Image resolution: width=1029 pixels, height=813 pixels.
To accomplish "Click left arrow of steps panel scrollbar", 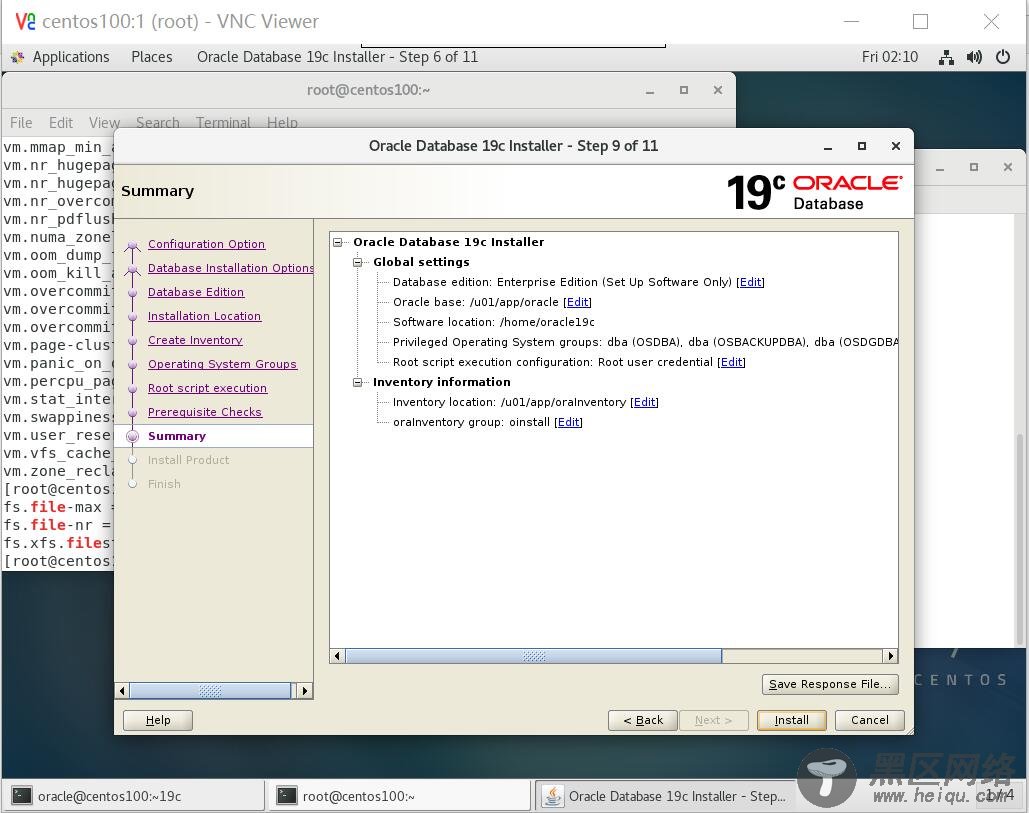I will 122,690.
